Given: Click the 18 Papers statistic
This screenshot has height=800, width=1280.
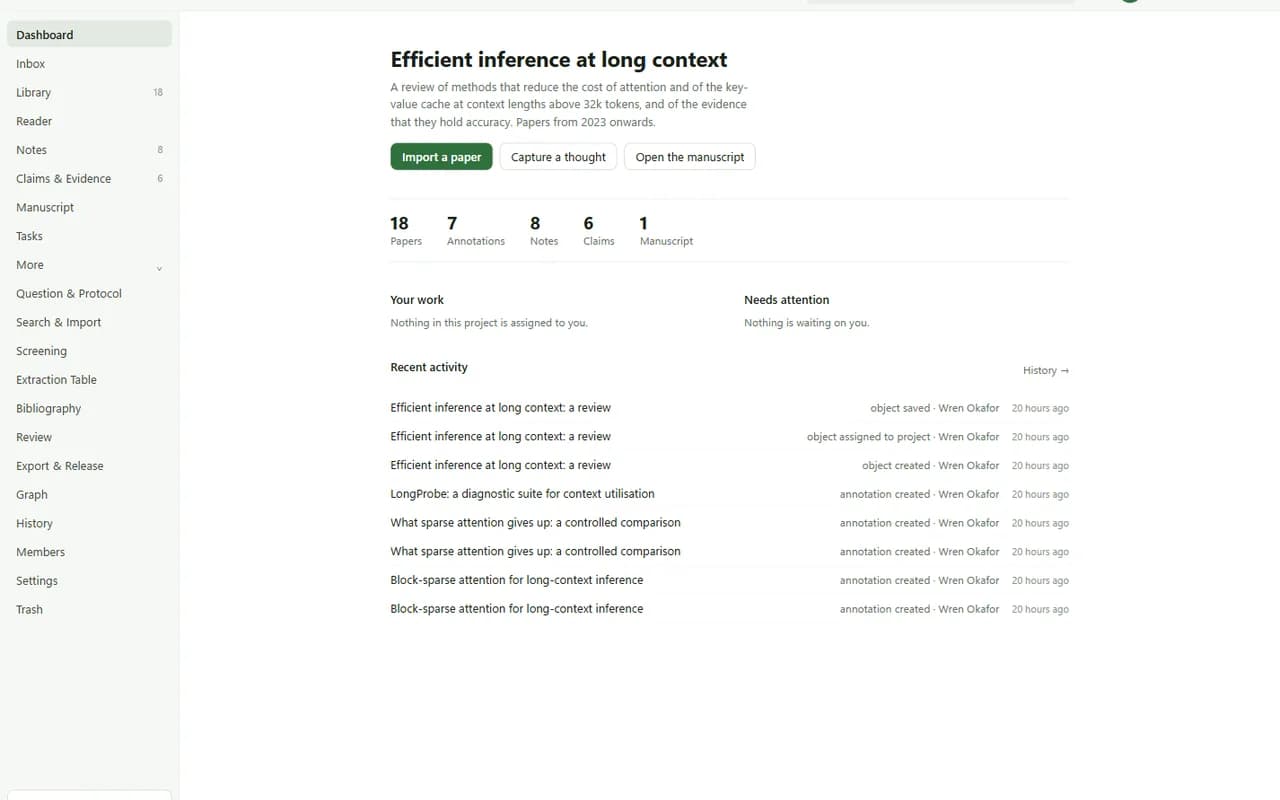Looking at the screenshot, I should coord(406,230).
